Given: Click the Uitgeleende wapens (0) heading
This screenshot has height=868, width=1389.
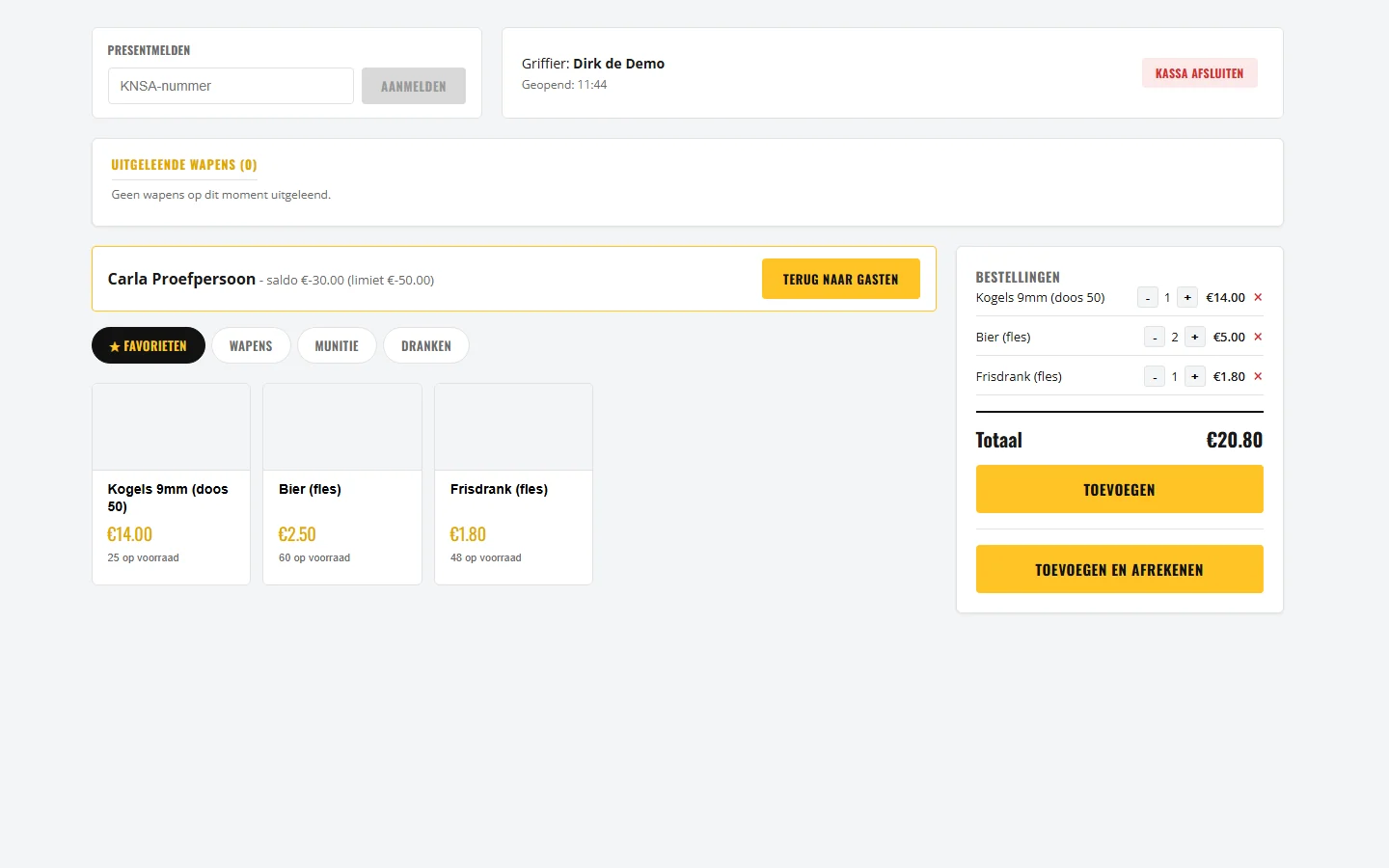Looking at the screenshot, I should (x=184, y=165).
